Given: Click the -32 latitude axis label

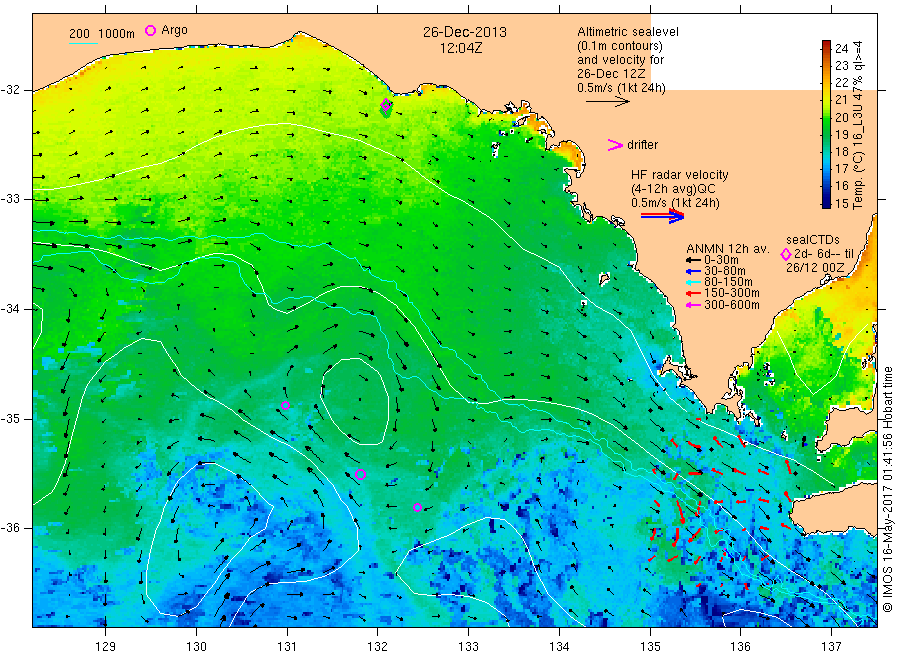Looking at the screenshot, I should (10, 90).
